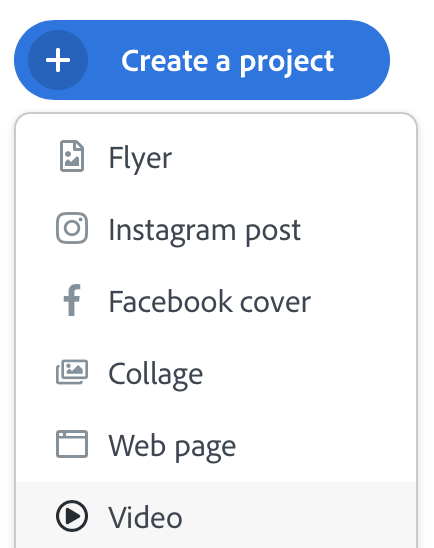Pick Collage from the list
This screenshot has width=434, height=548.
216,373
